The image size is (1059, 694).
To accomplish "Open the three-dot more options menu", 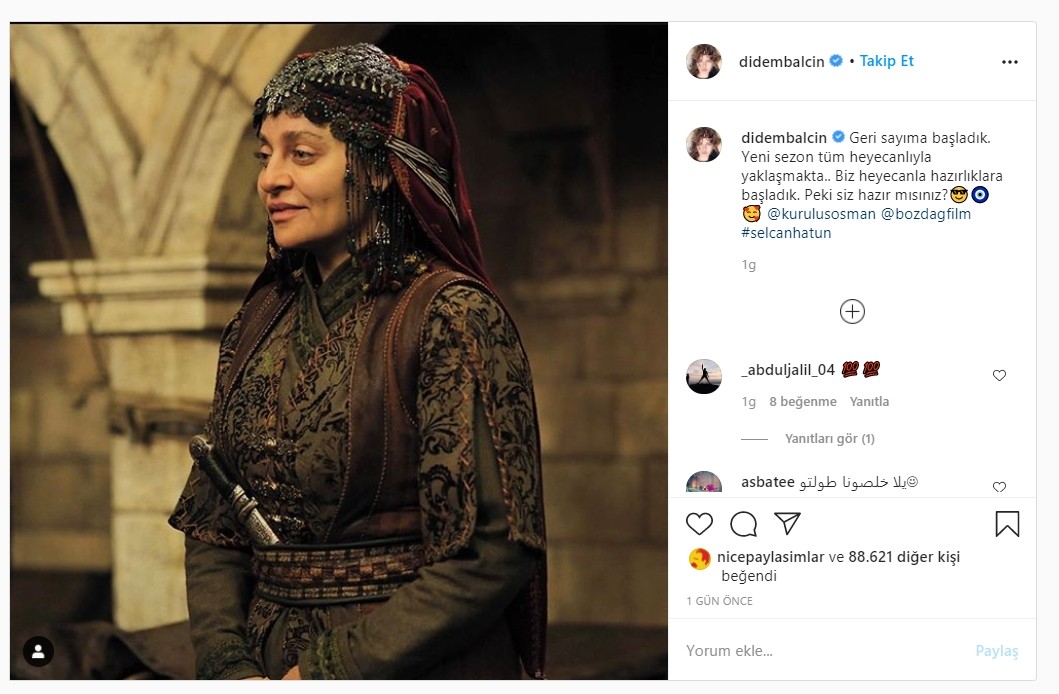I will pyautogui.click(x=1010, y=61).
